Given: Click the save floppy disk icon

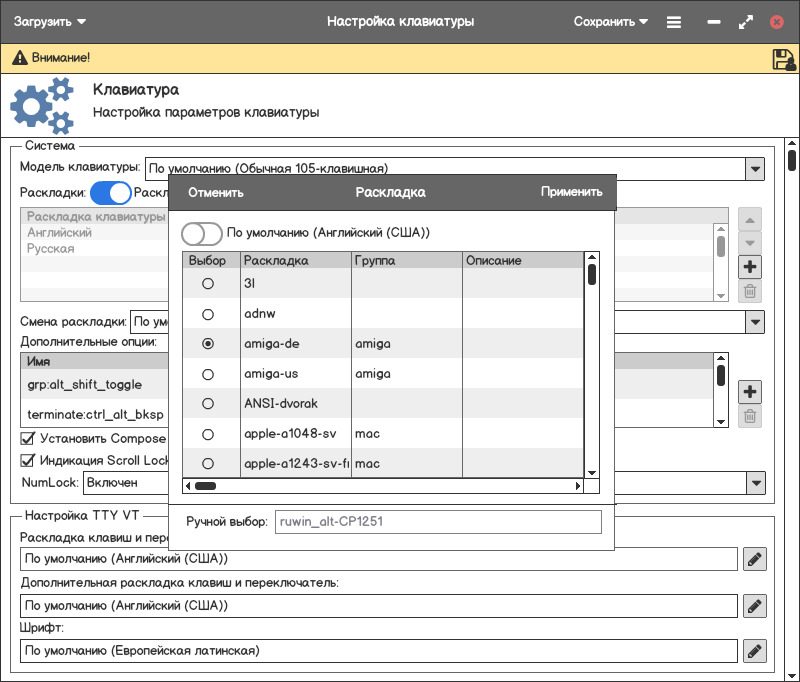Looking at the screenshot, I should click(x=783, y=59).
